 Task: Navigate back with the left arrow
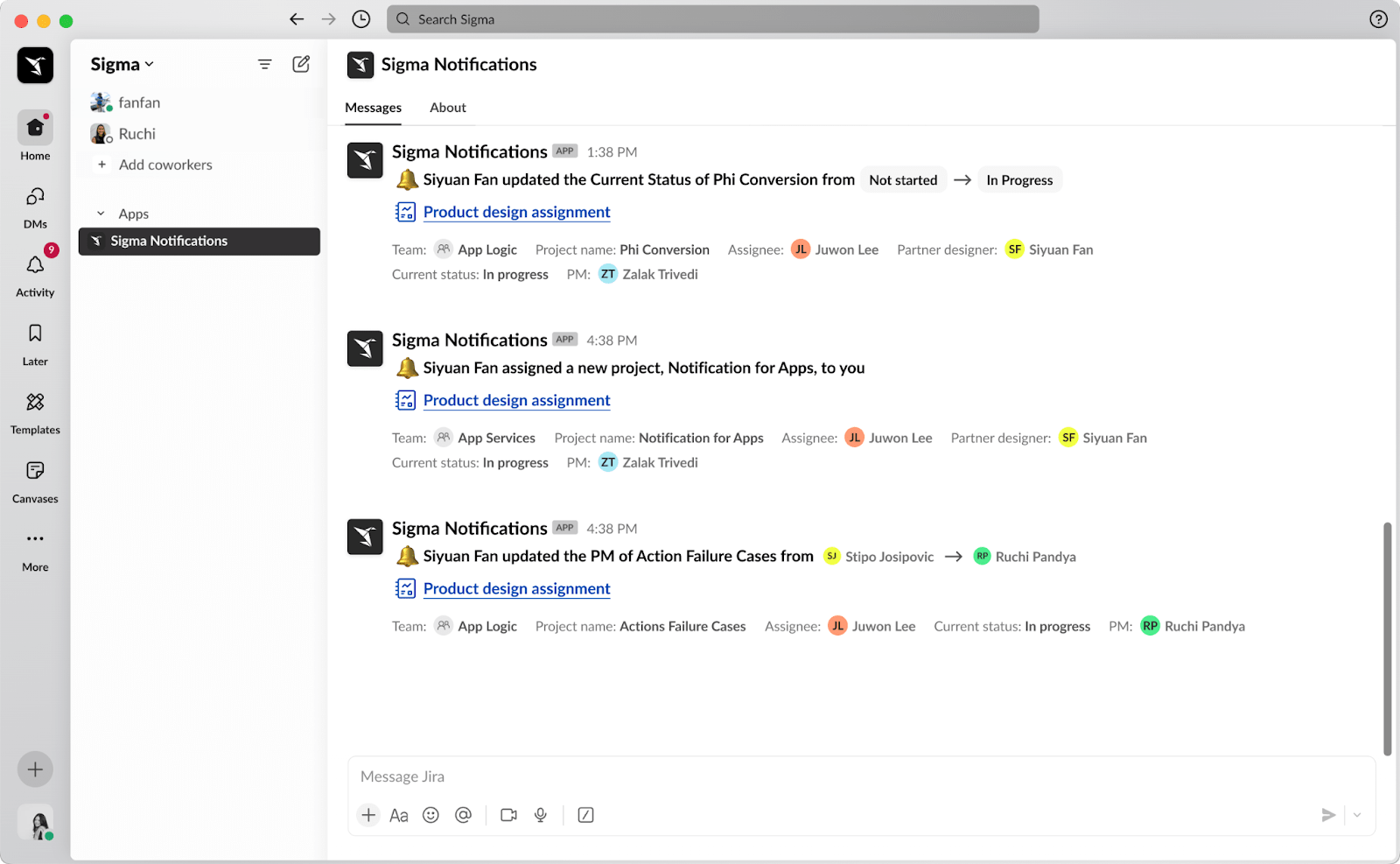(x=297, y=19)
